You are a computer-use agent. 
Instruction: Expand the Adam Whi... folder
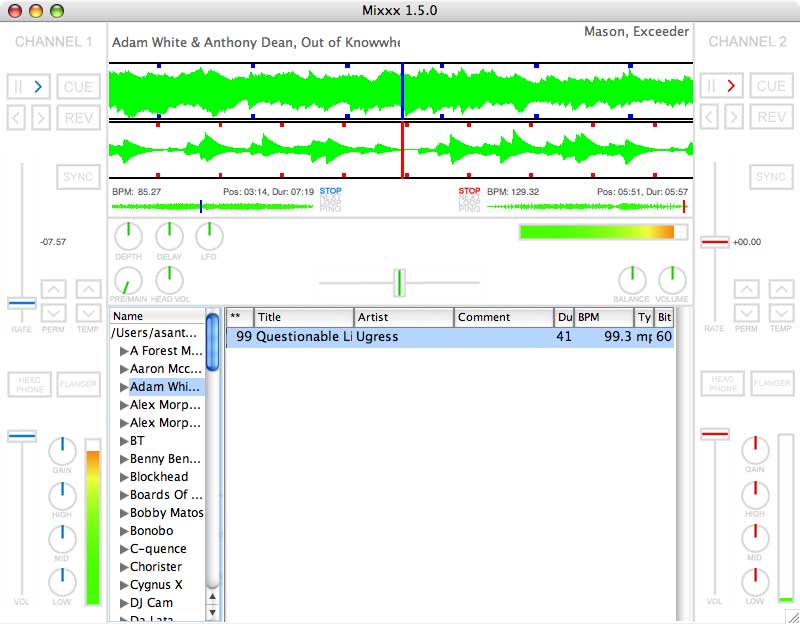click(x=123, y=387)
